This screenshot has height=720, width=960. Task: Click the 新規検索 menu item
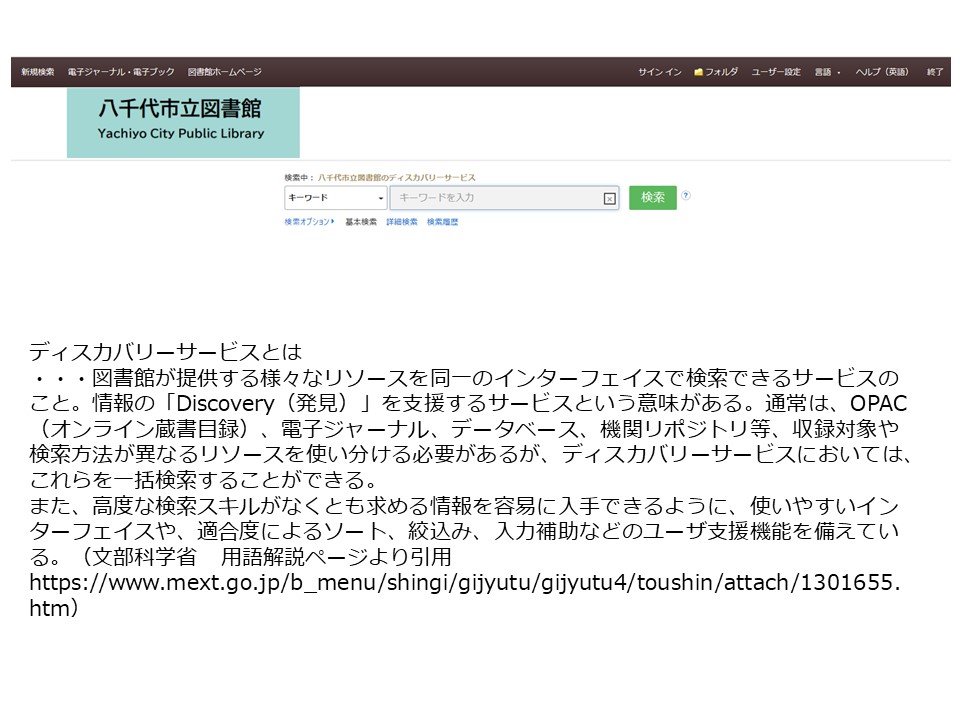coord(38,72)
